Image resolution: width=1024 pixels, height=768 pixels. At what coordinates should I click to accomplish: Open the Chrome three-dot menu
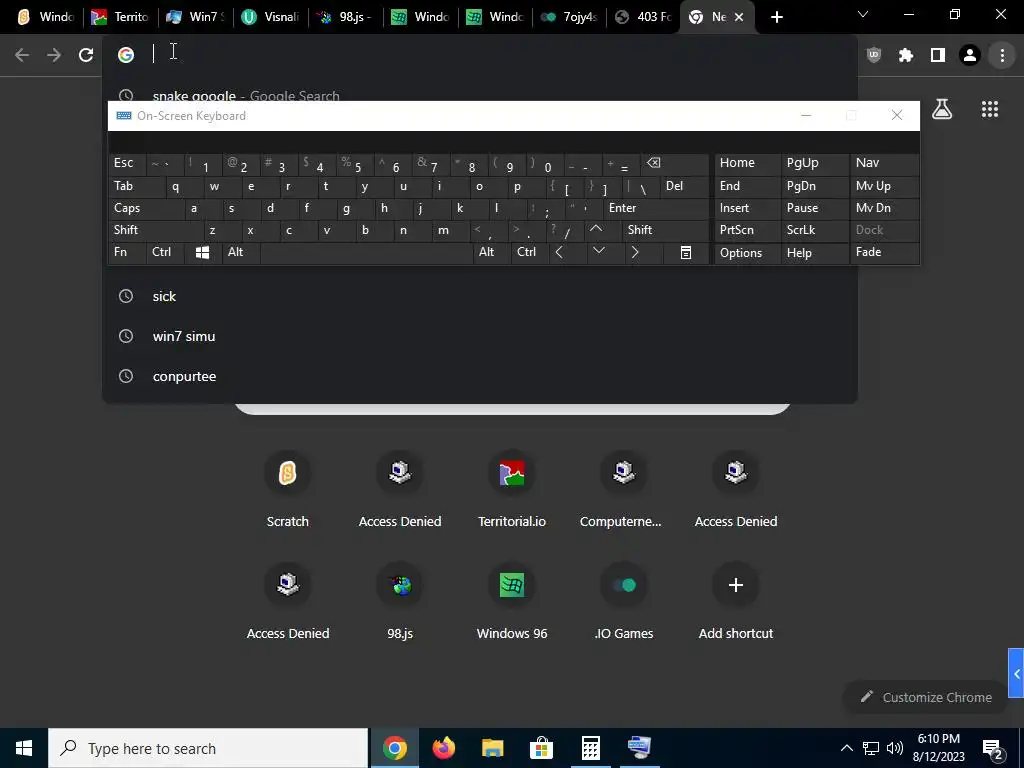[1002, 55]
